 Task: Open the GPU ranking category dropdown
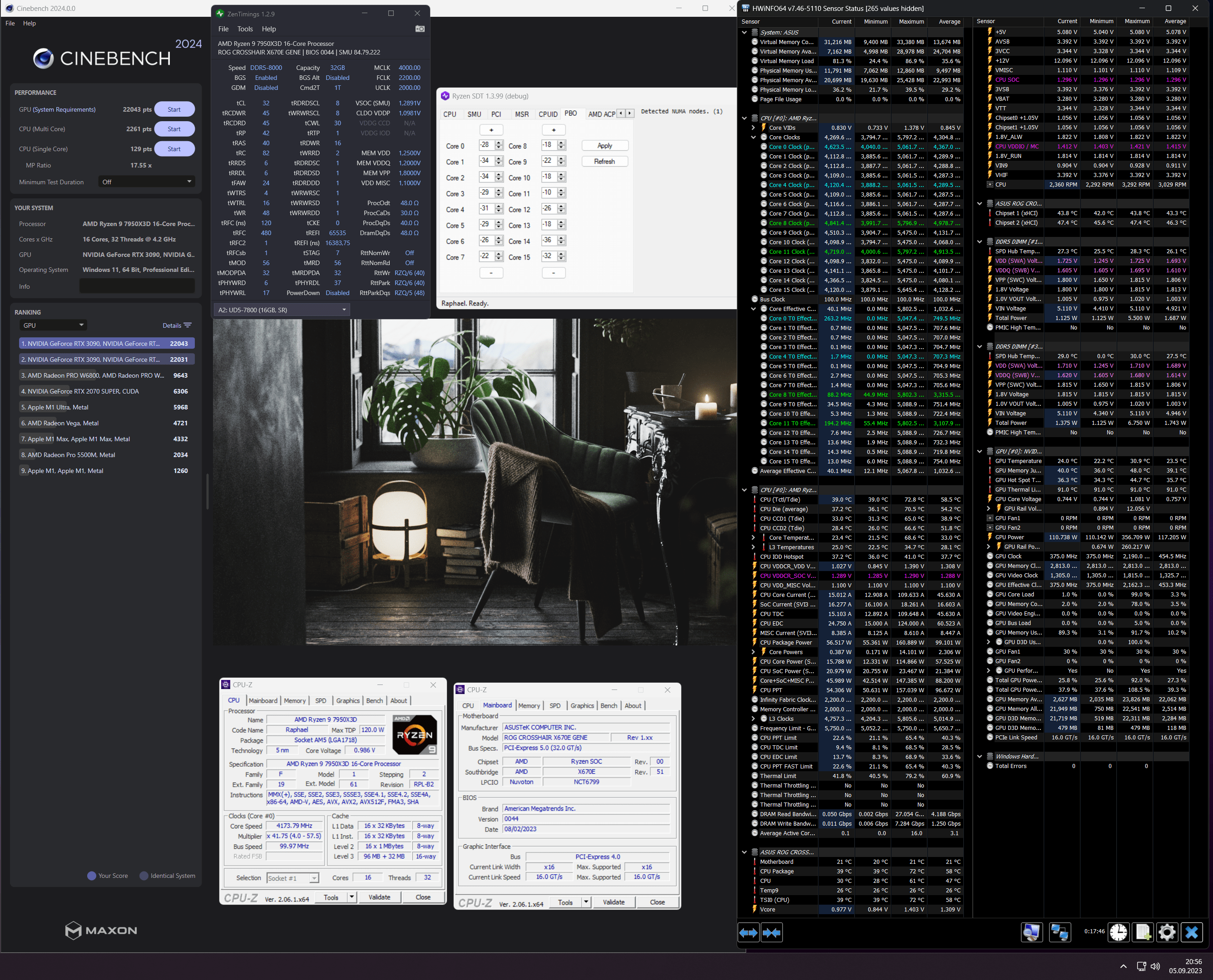point(53,325)
